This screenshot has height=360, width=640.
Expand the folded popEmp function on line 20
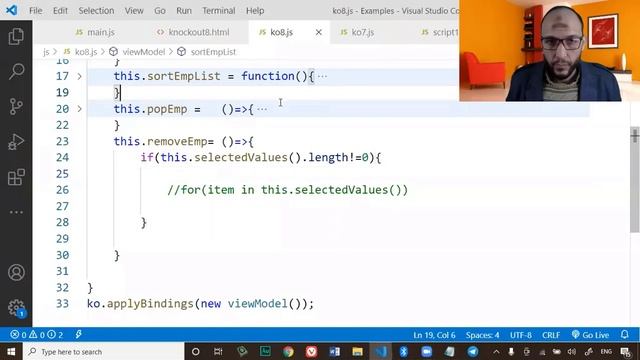80,109
